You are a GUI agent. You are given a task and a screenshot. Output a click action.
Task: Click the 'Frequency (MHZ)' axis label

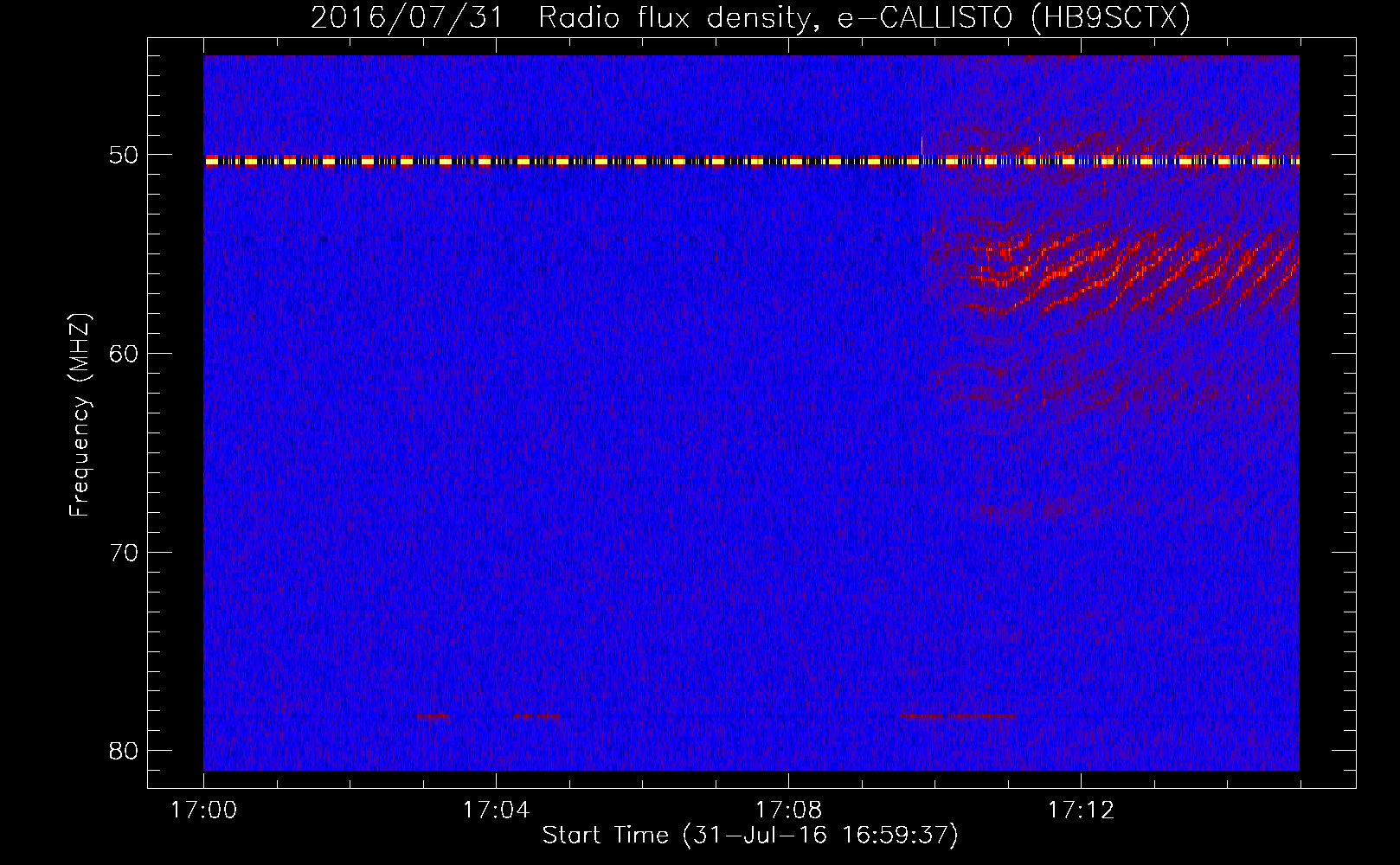(x=80, y=415)
